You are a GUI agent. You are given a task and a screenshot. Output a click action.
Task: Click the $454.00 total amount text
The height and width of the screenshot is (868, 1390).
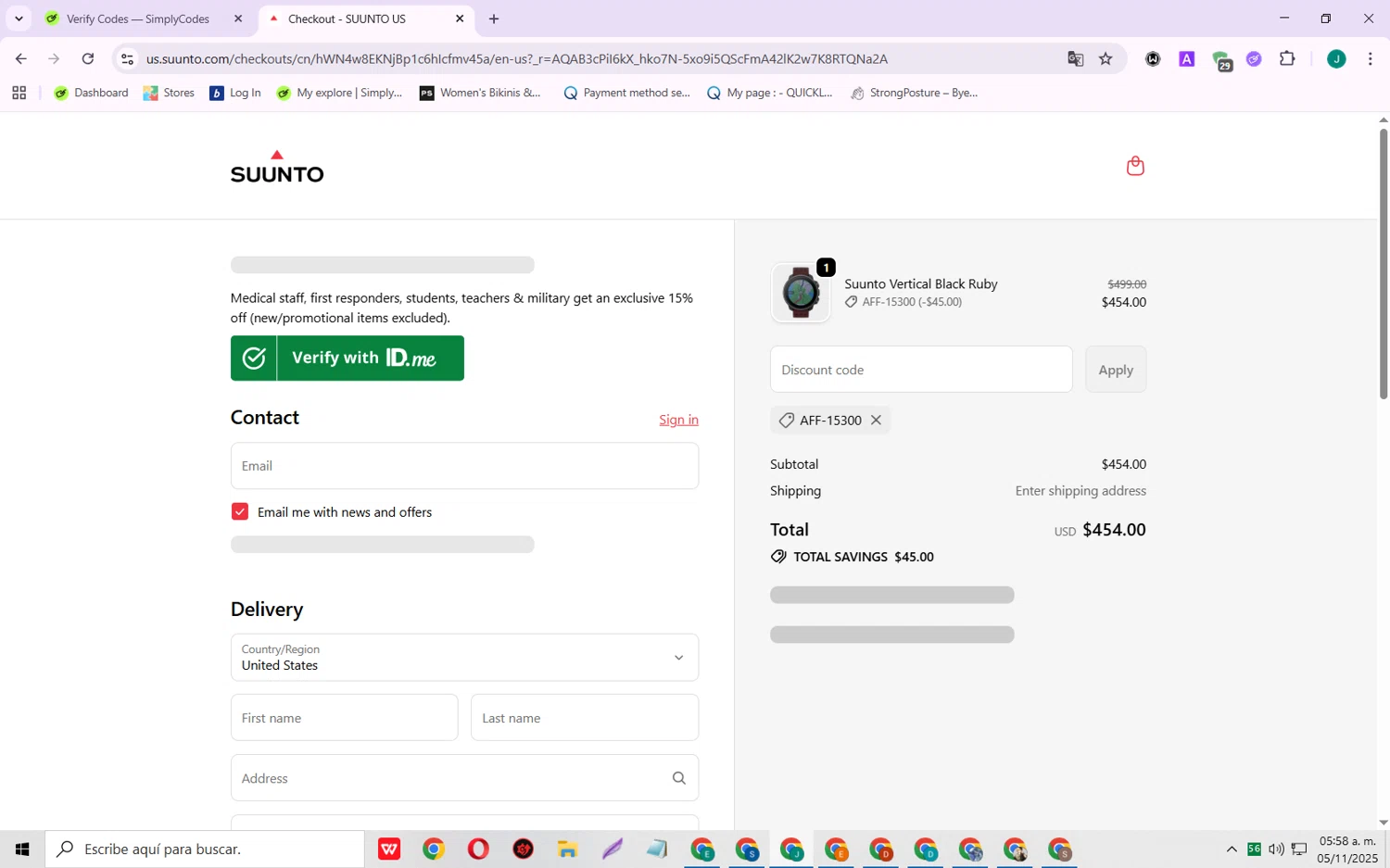click(x=1114, y=530)
